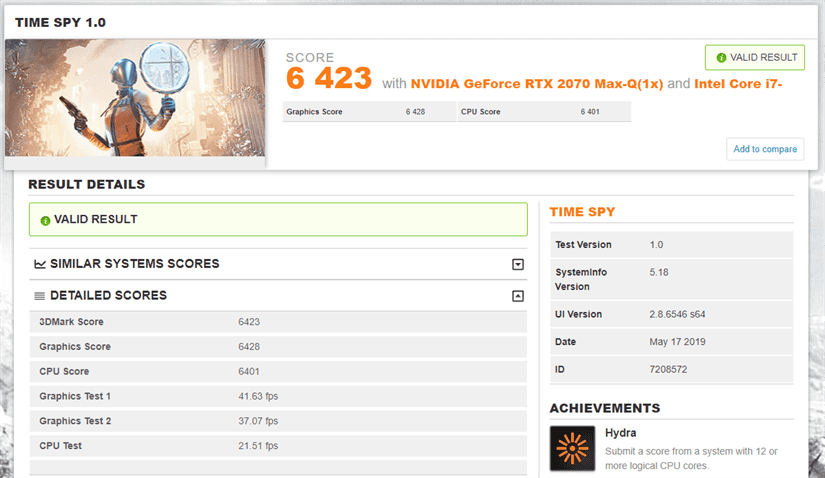Click the Graphics Test 1 label
Viewport: 825px width, 478px height.
75,396
